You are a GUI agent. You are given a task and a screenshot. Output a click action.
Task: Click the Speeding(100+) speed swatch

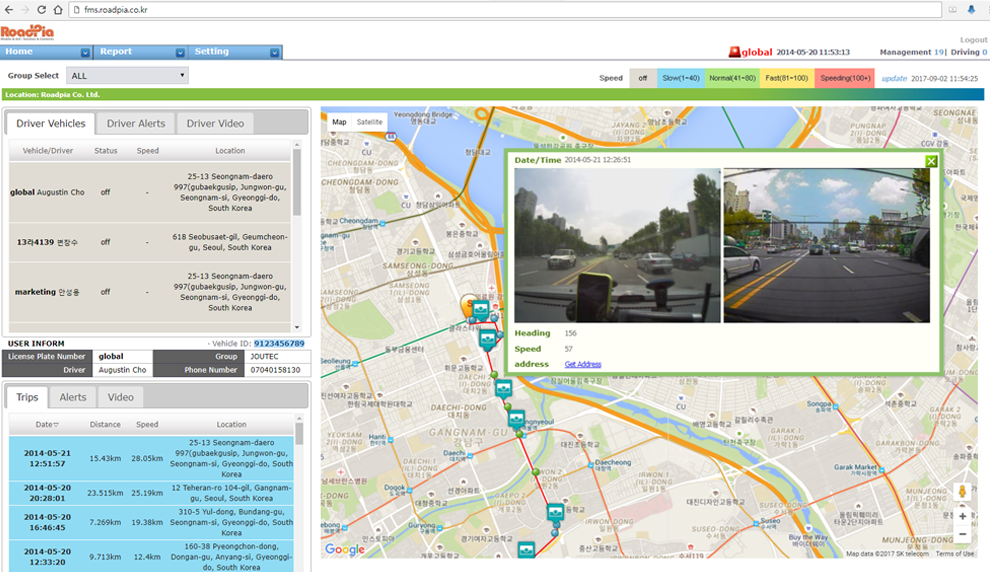(845, 78)
